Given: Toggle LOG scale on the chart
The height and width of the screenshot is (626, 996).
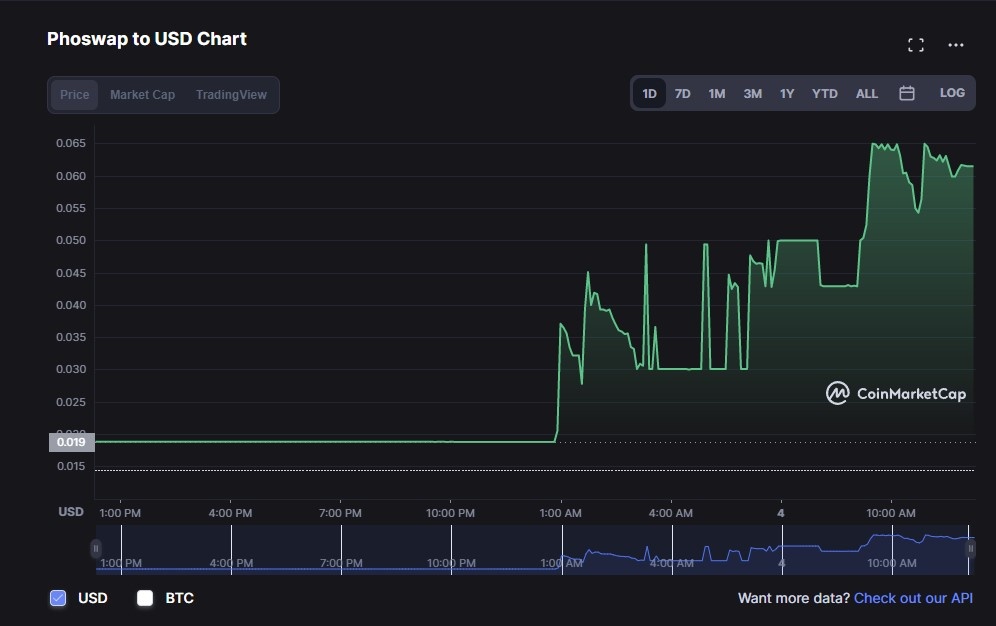Looking at the screenshot, I should pos(952,93).
